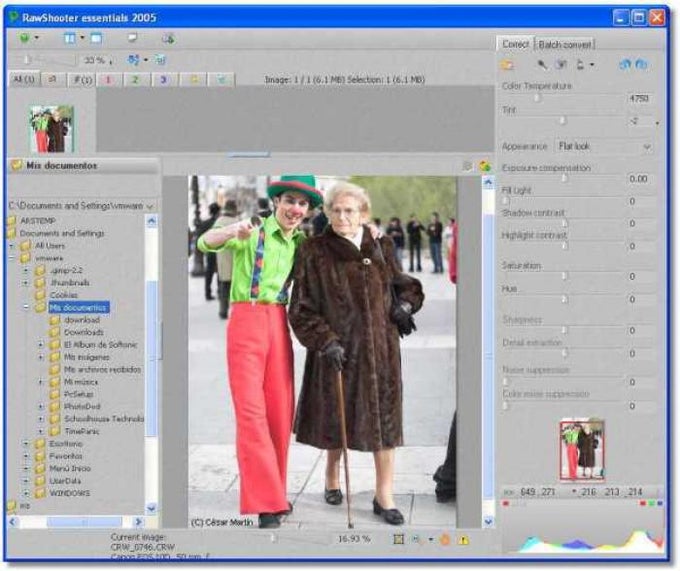Expand the Escritorio folder
The width and height of the screenshot is (680, 571).
(x=26, y=444)
